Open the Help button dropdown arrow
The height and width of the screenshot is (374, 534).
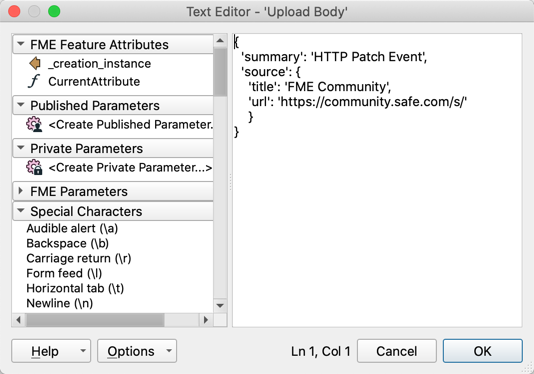(83, 350)
